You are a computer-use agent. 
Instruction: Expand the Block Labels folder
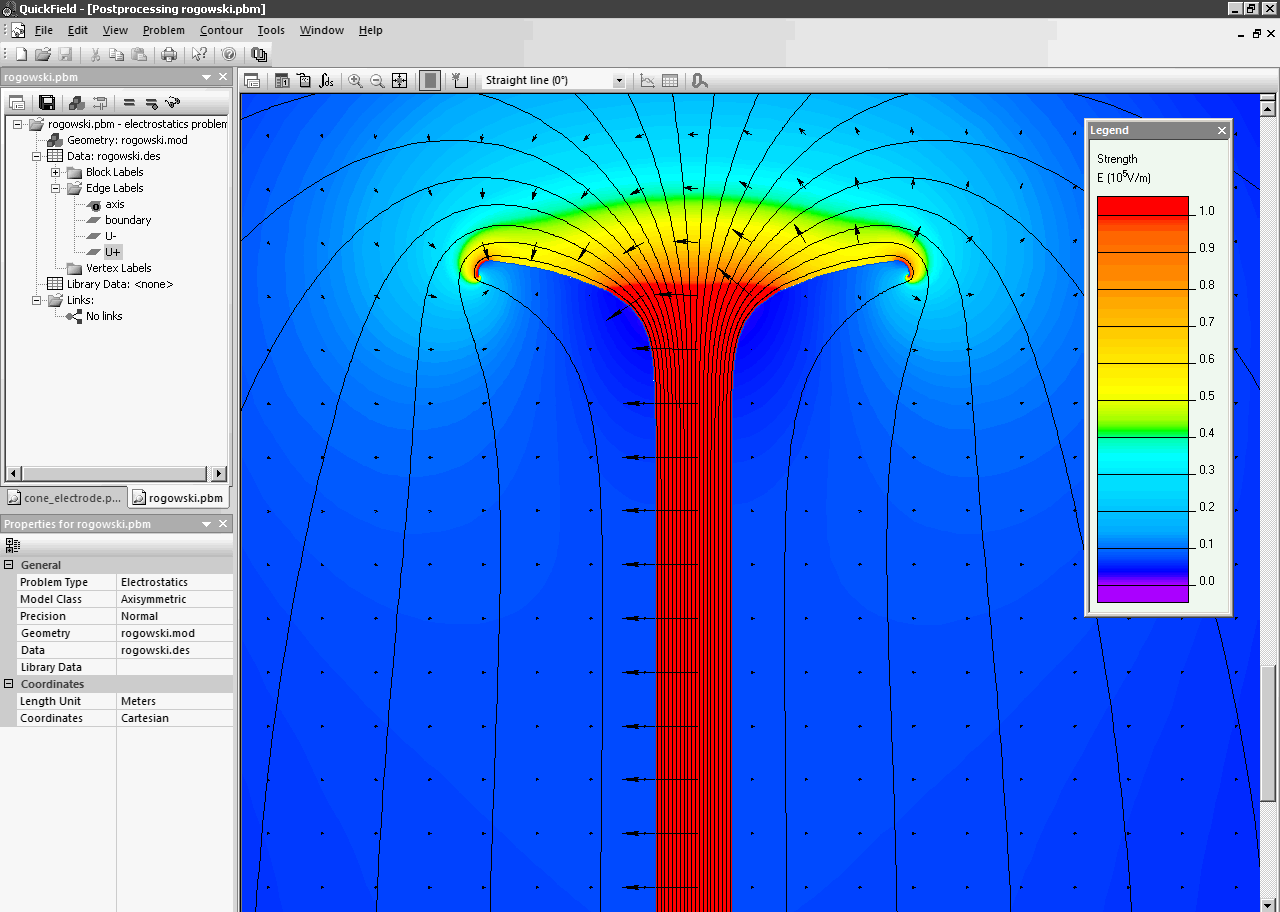56,172
